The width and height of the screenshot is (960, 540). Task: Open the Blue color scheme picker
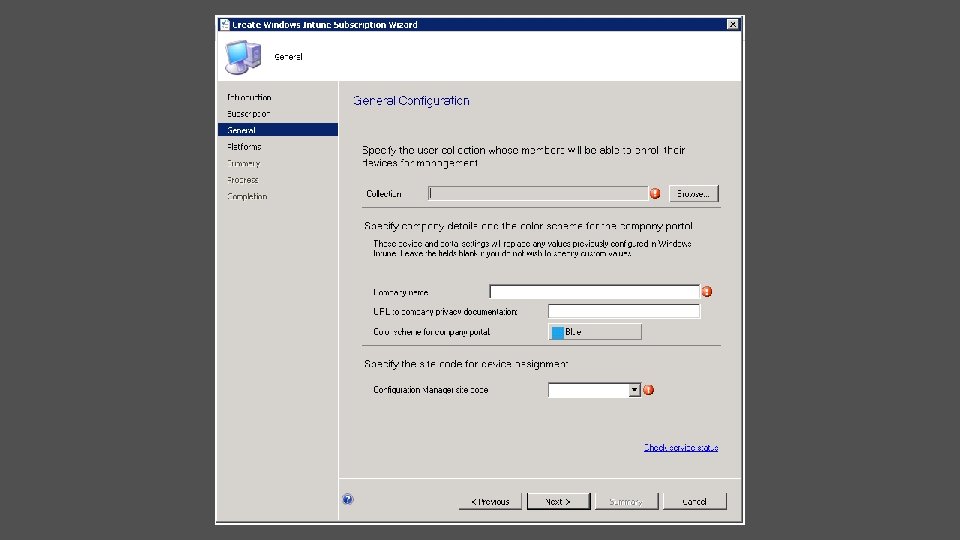pyautogui.click(x=595, y=332)
